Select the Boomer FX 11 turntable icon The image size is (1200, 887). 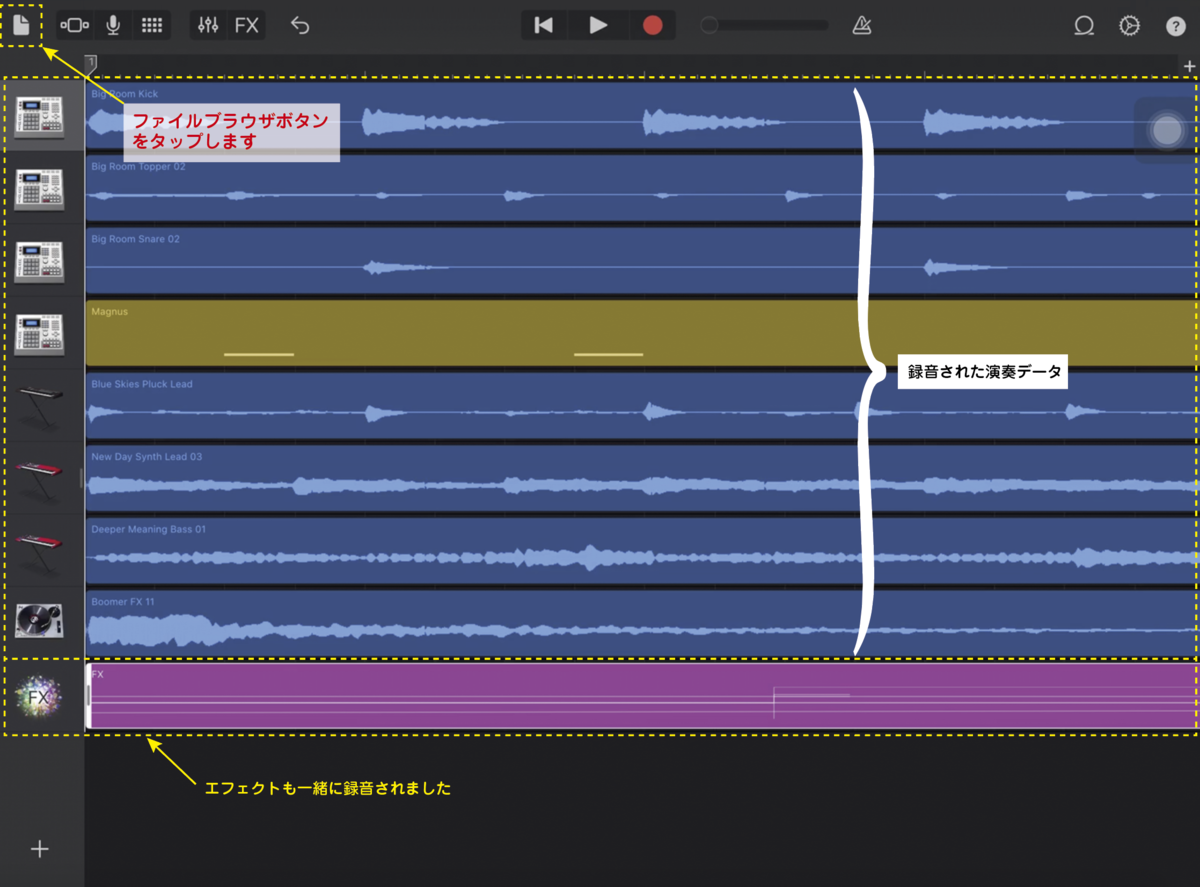point(40,621)
